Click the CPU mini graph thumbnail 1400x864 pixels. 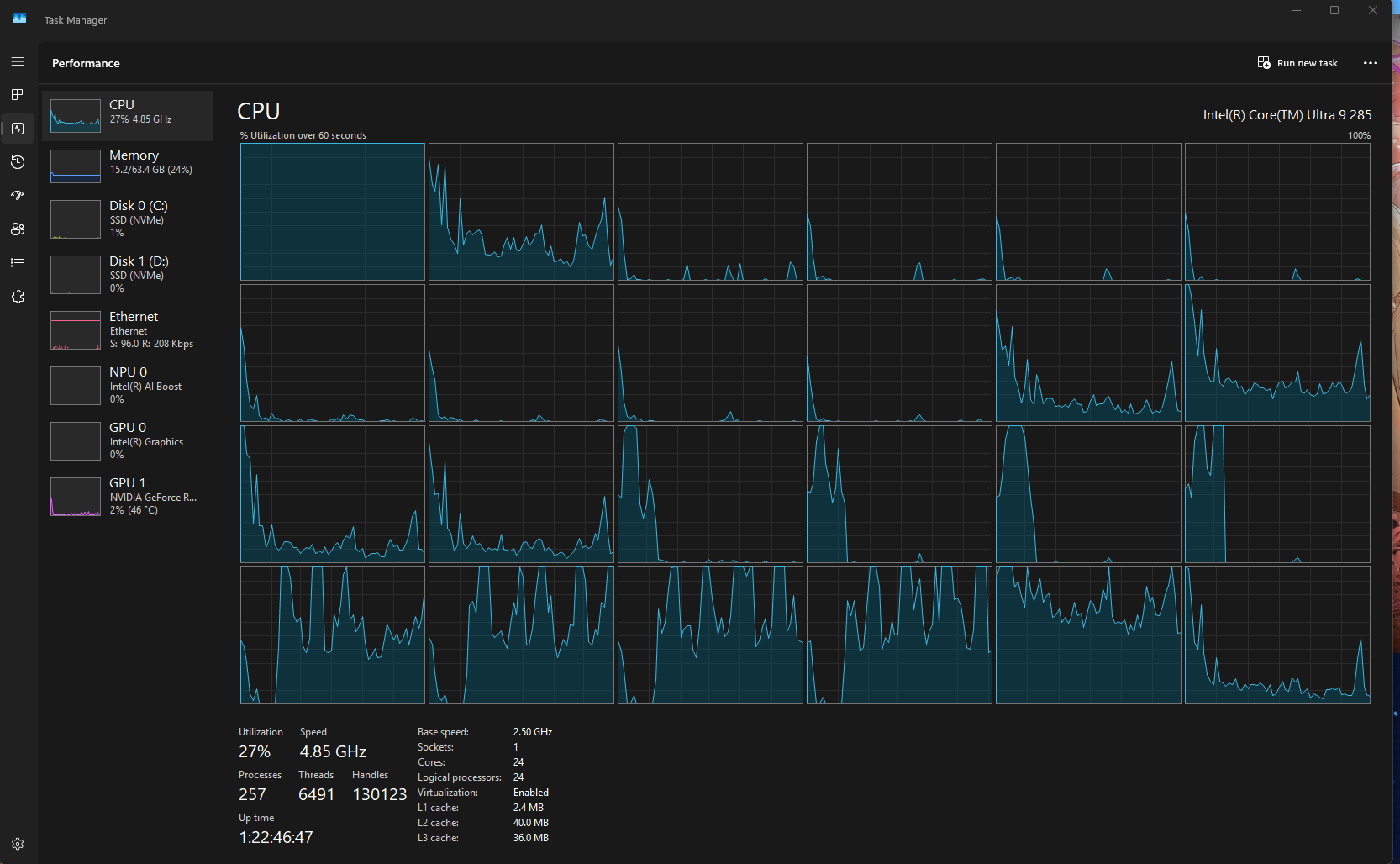[76, 116]
